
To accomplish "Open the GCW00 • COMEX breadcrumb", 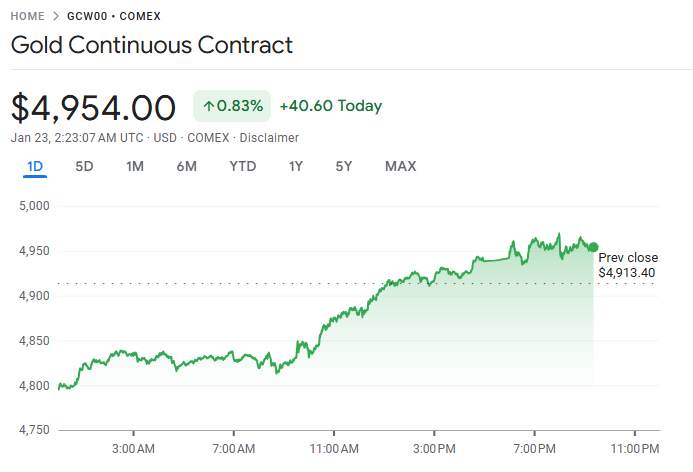I will [114, 17].
